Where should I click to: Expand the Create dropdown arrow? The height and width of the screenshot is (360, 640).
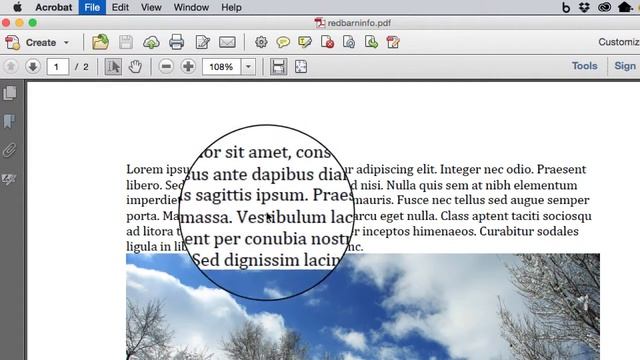coord(66,42)
